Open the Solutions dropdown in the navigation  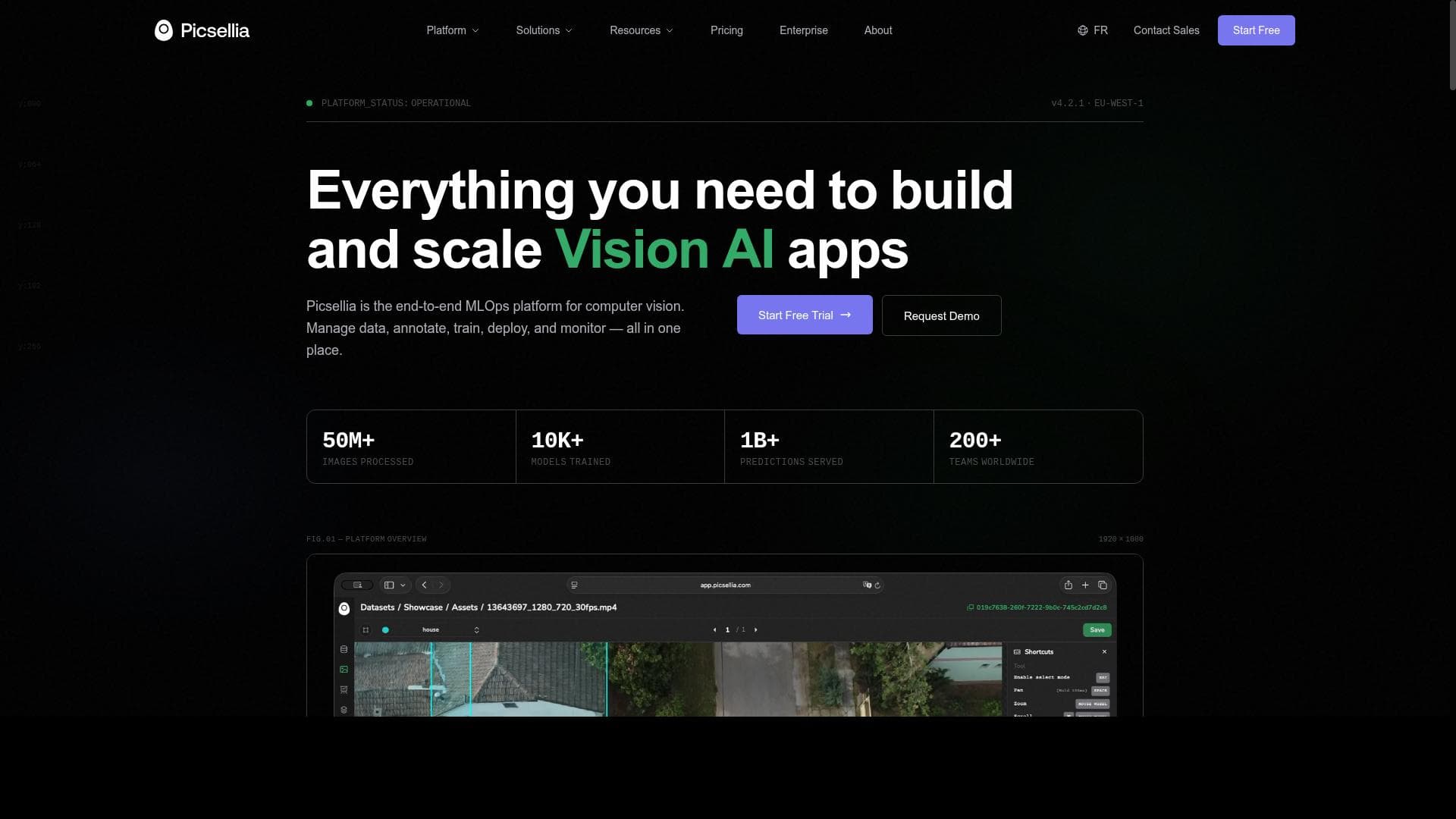click(x=543, y=30)
